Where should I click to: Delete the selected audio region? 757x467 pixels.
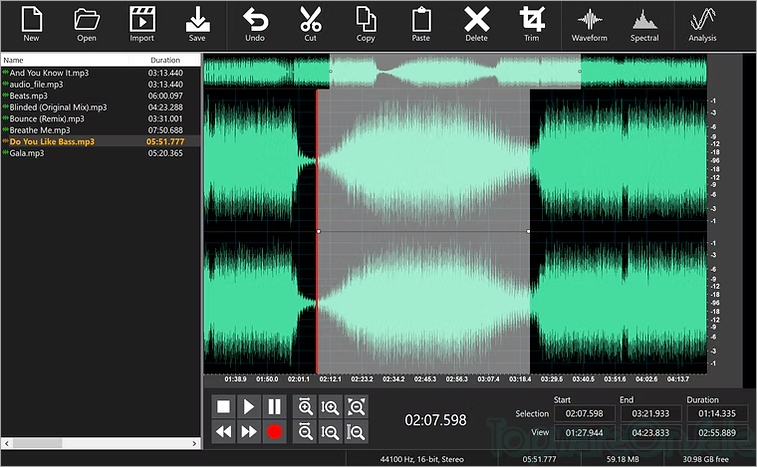[x=477, y=24]
